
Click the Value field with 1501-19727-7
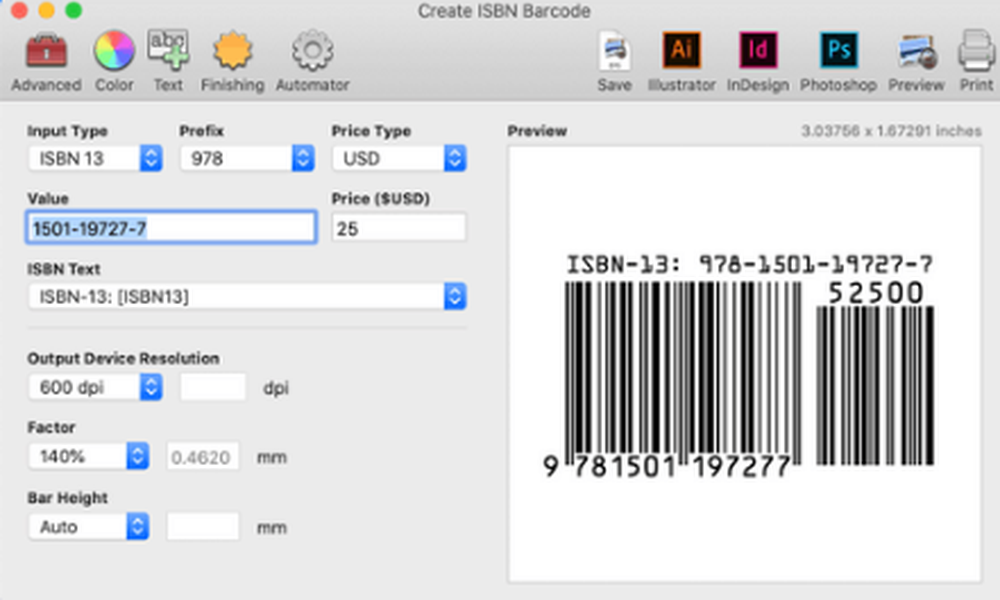[x=172, y=228]
